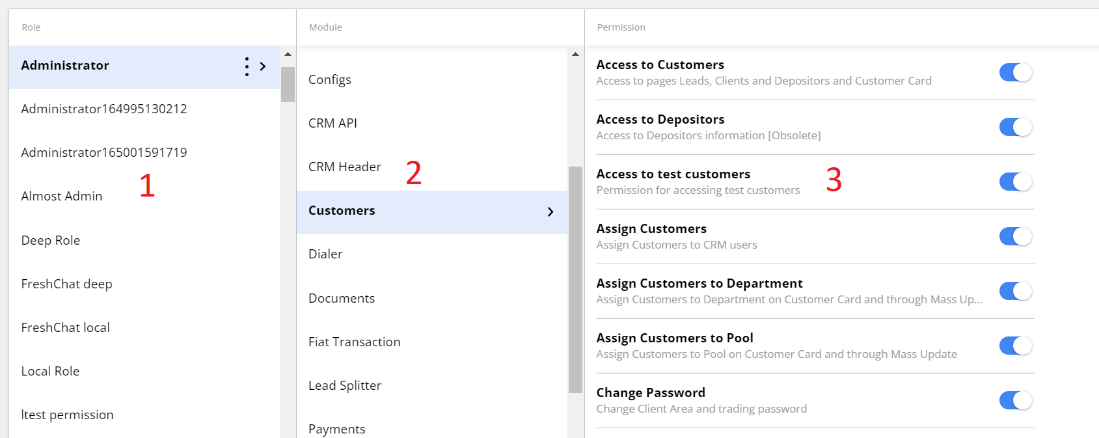Click the Module list scroll-up arrow
The height and width of the screenshot is (438, 1099).
click(575, 54)
